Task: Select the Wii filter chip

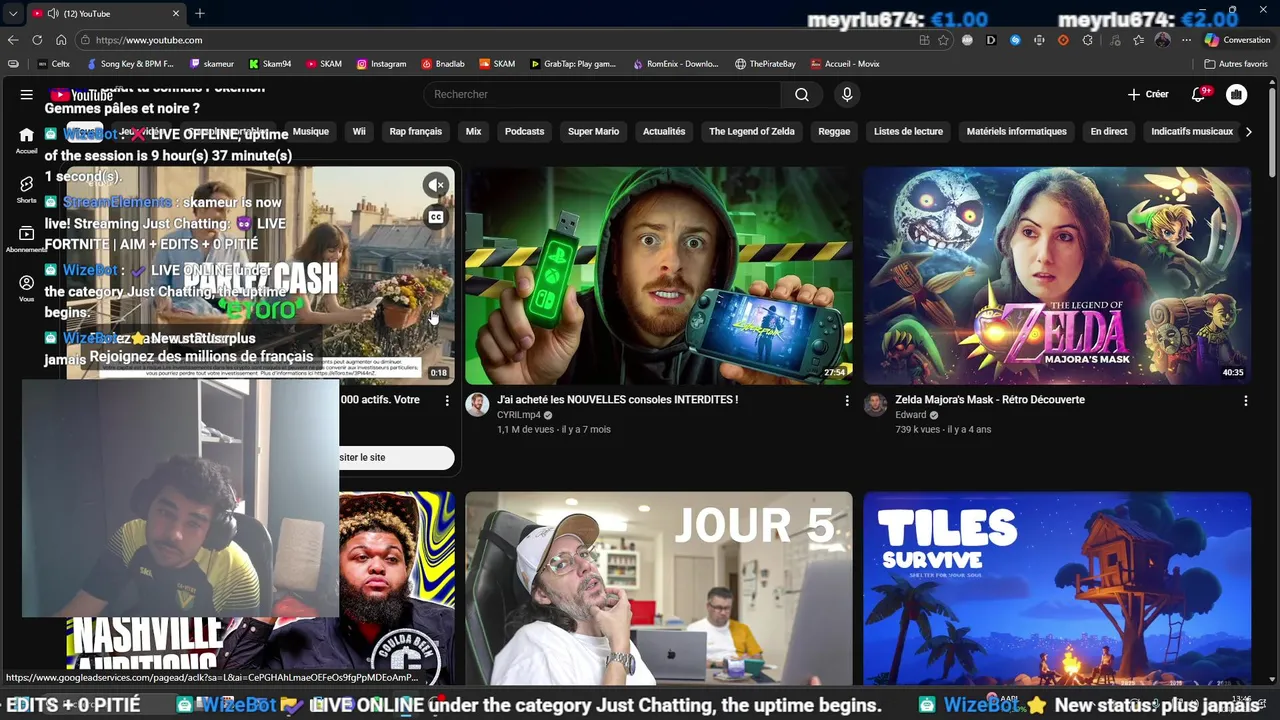Action: pyautogui.click(x=359, y=131)
